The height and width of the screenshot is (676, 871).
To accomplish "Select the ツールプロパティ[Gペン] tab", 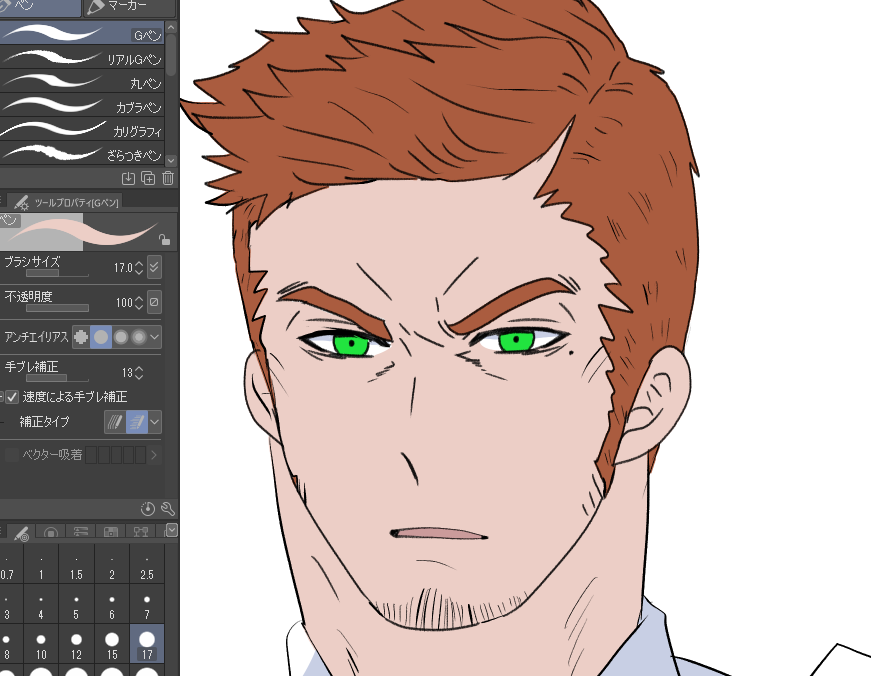I will tap(66, 202).
